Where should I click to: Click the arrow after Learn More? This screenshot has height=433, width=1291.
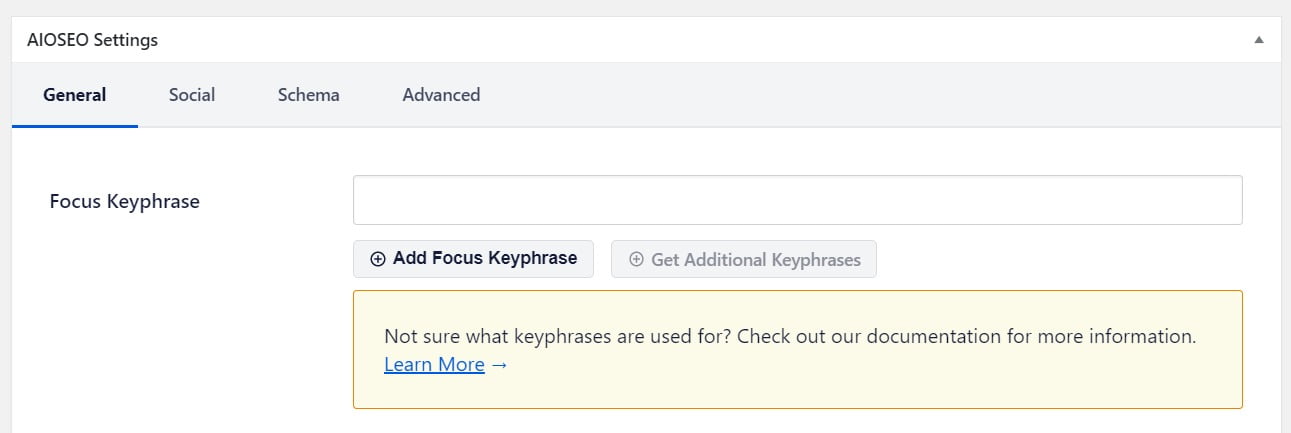[500, 365]
